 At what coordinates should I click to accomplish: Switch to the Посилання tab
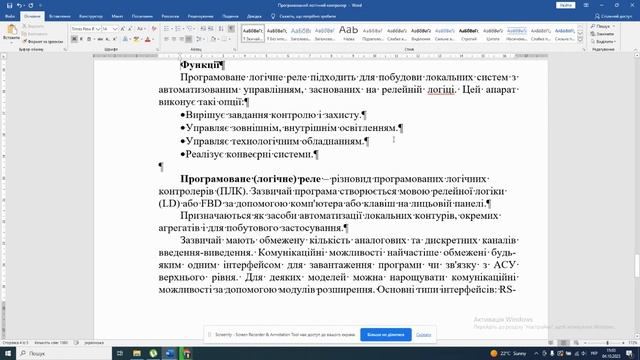[x=142, y=16]
